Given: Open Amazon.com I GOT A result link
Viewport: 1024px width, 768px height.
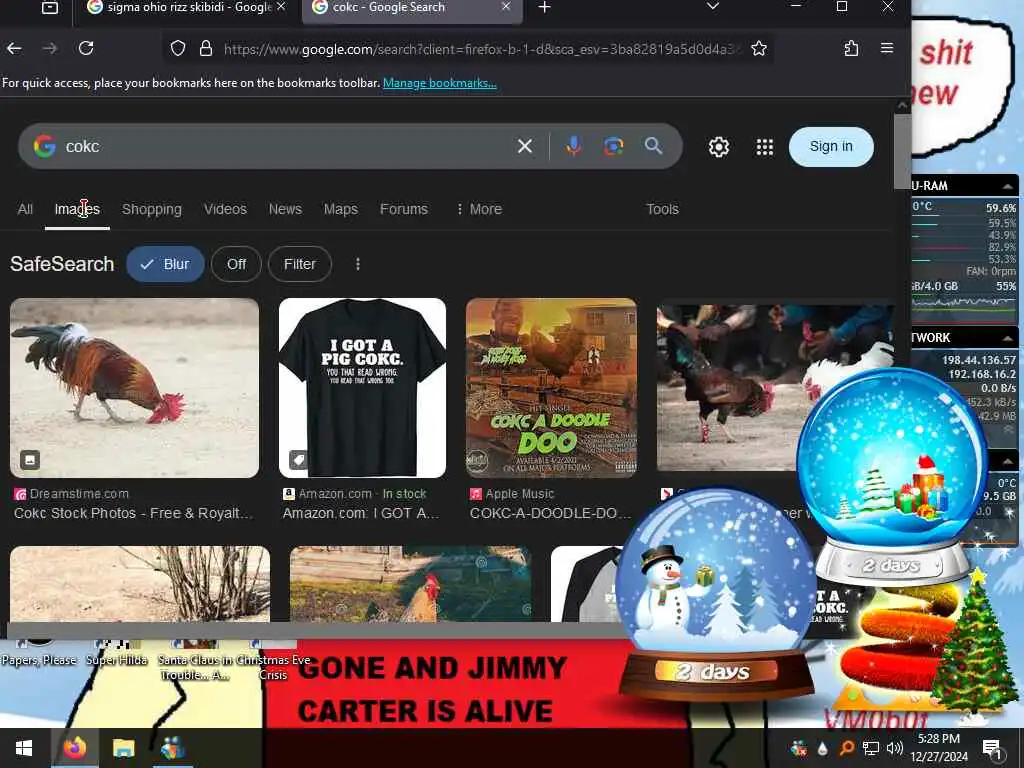Looking at the screenshot, I should tap(360, 513).
